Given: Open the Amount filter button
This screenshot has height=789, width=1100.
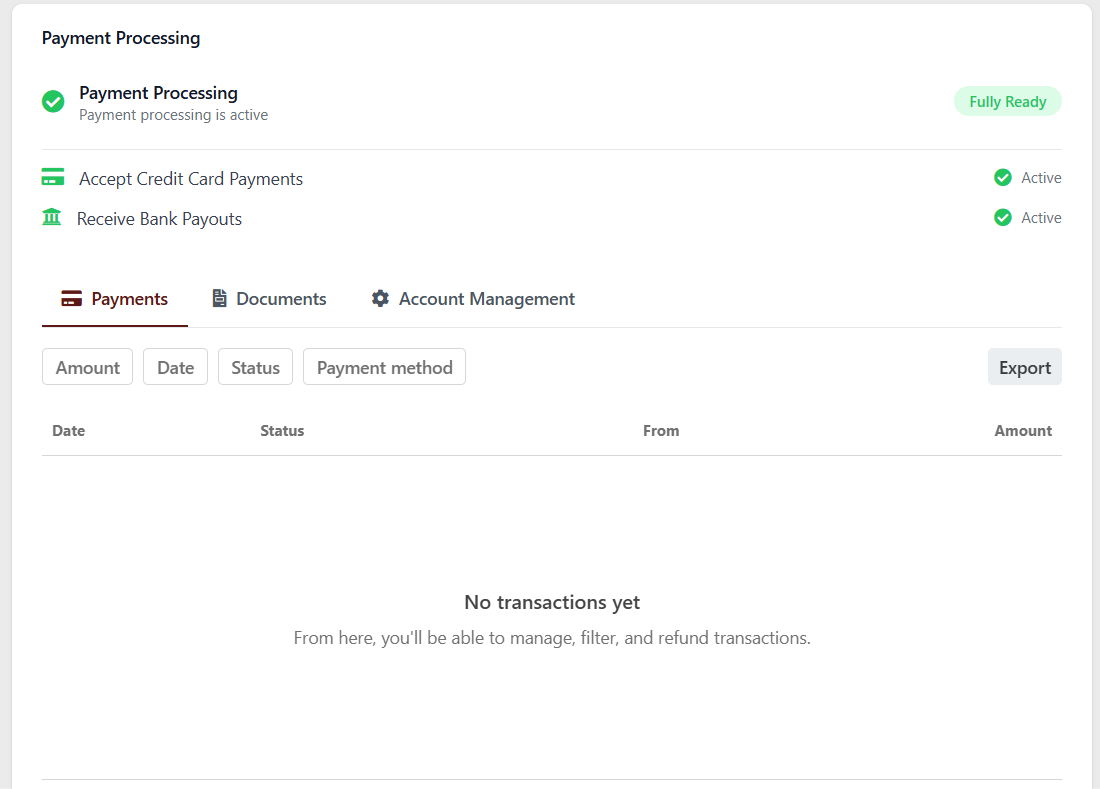Looking at the screenshot, I should tap(87, 367).
